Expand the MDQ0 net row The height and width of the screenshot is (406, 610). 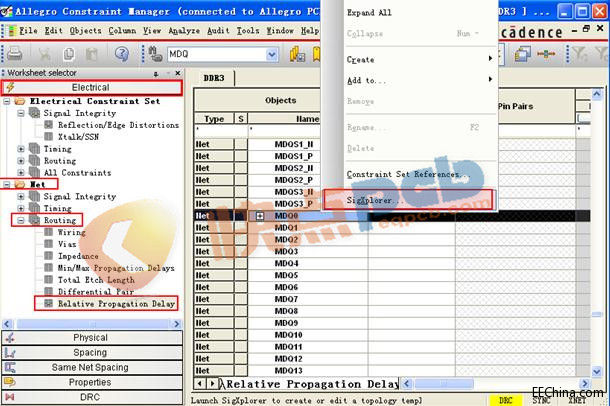[259, 216]
